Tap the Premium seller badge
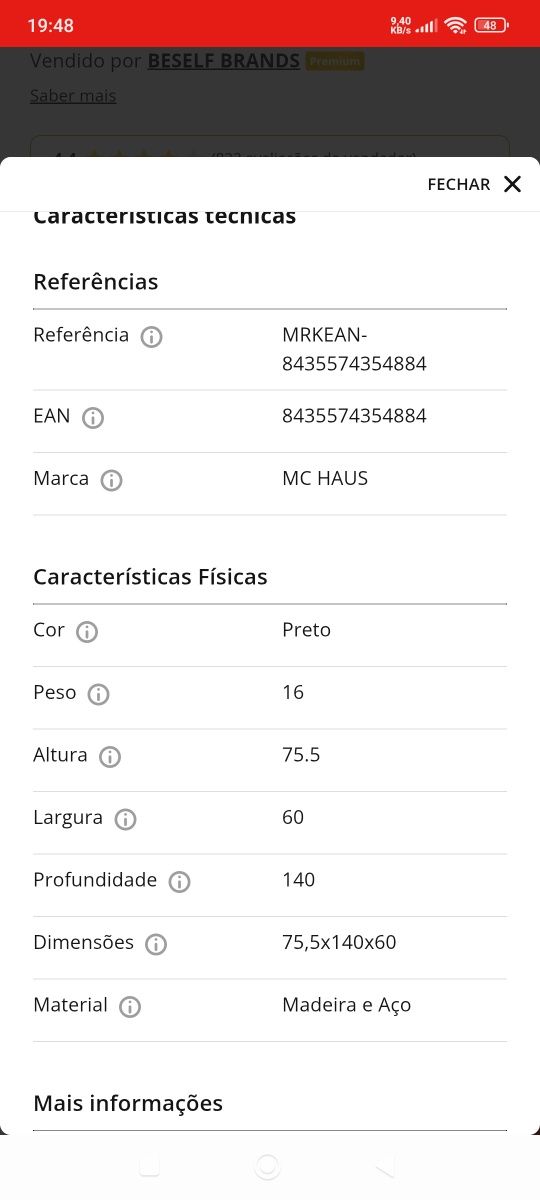Image resolution: width=540 pixels, height=1200 pixels. 335,62
